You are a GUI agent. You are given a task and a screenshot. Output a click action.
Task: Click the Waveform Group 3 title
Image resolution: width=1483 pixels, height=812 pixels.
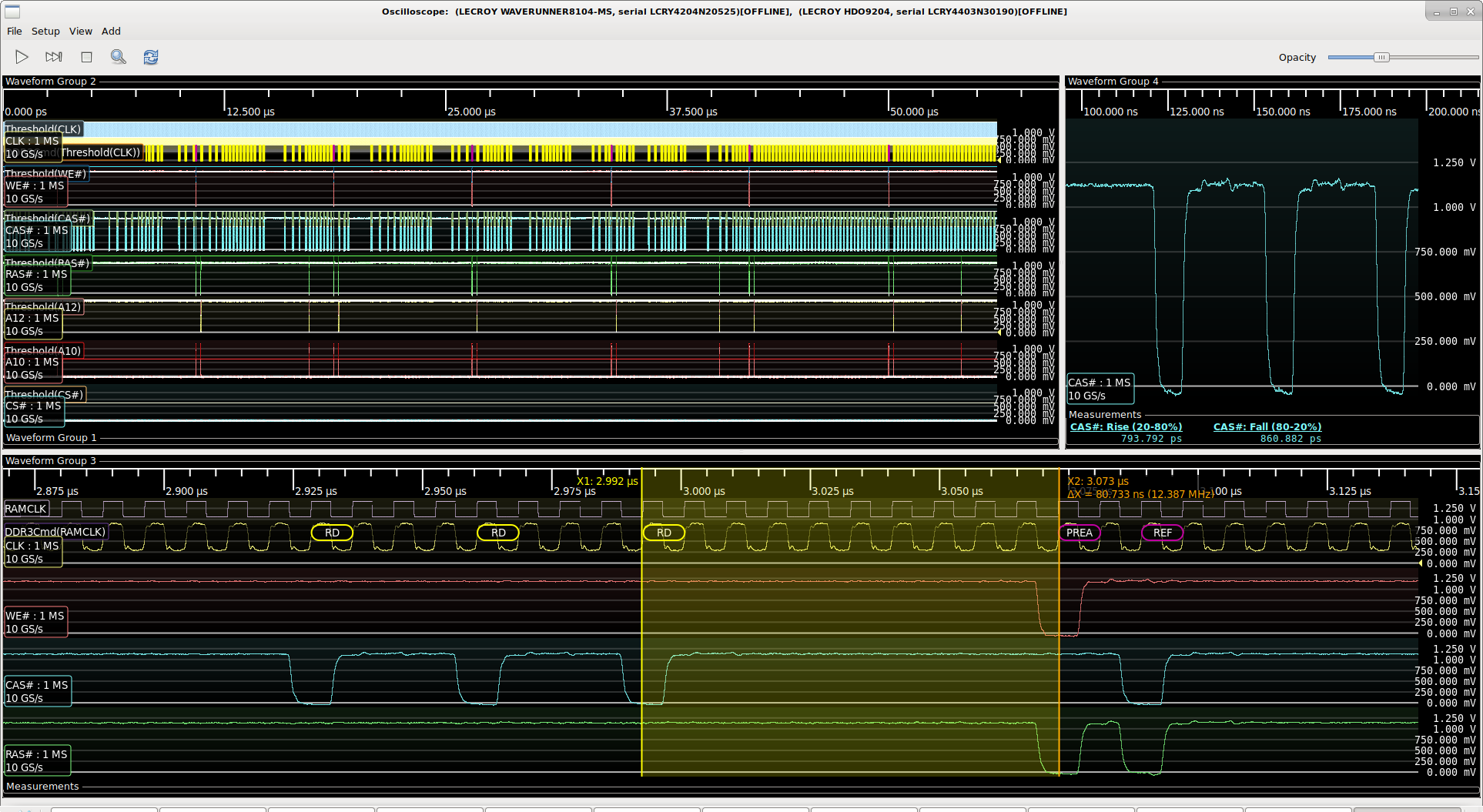point(51,461)
